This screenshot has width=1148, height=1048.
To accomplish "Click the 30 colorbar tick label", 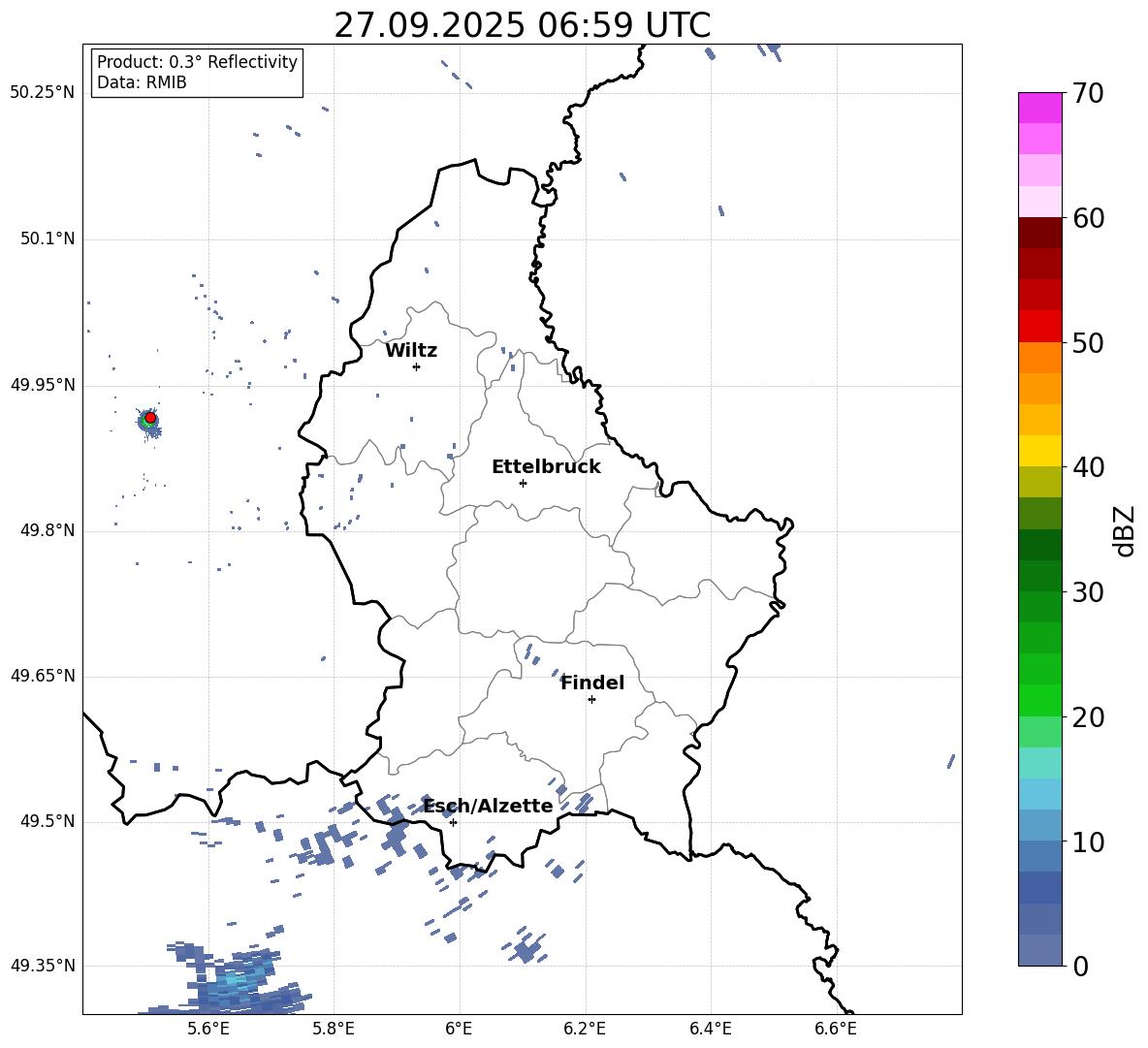I will click(x=1088, y=592).
